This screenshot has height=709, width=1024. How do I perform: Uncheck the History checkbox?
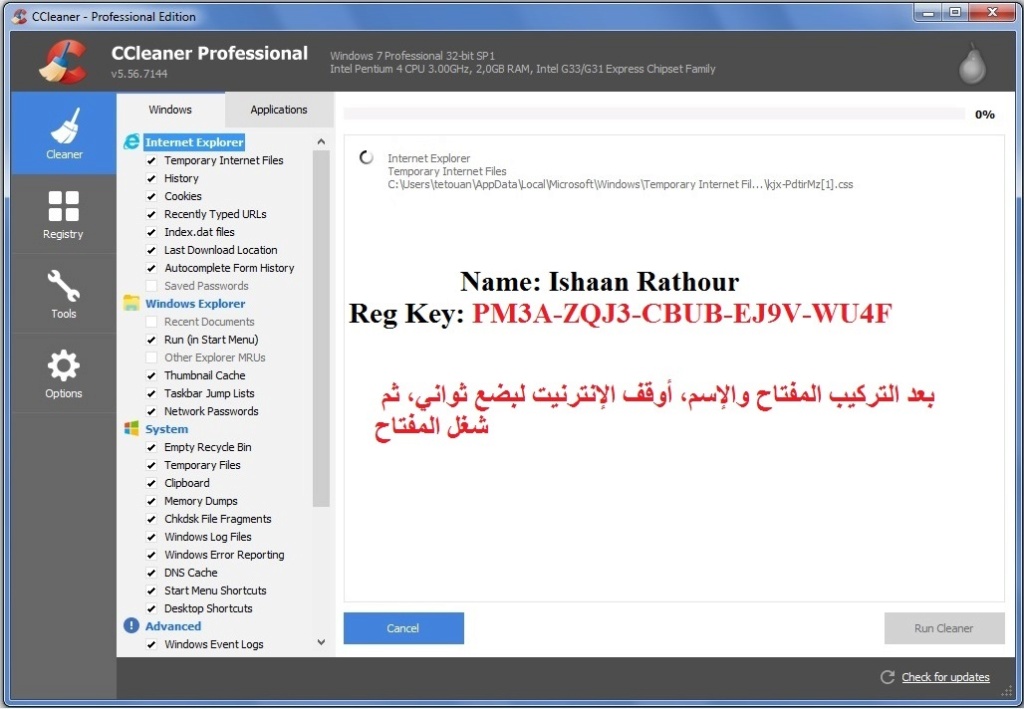point(152,178)
